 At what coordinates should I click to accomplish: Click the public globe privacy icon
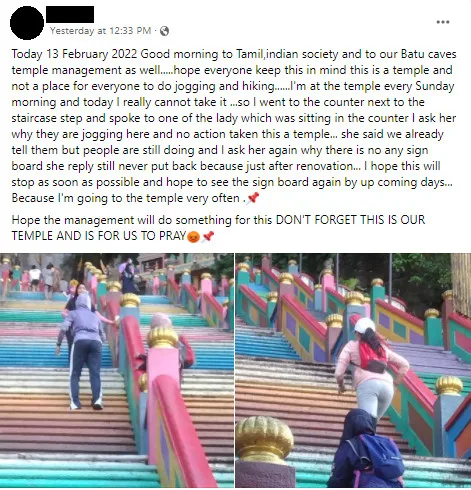coord(164,31)
